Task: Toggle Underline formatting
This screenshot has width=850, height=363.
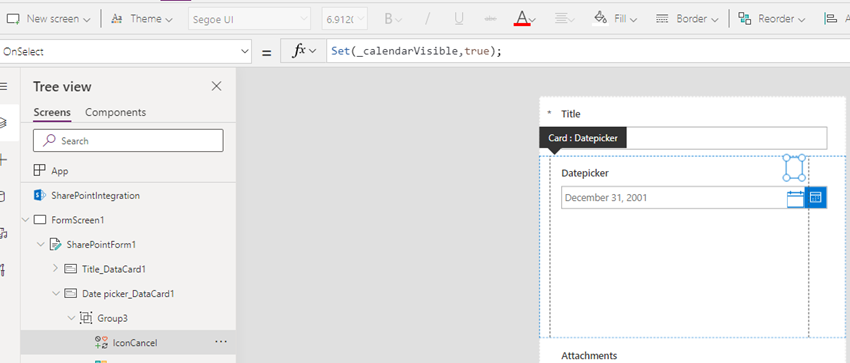Action: click(x=459, y=19)
